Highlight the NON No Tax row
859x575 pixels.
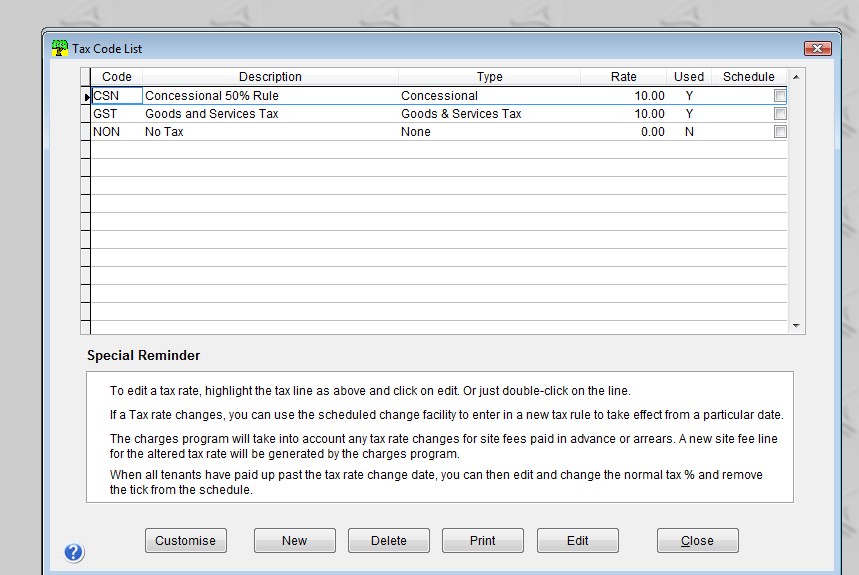click(x=270, y=132)
